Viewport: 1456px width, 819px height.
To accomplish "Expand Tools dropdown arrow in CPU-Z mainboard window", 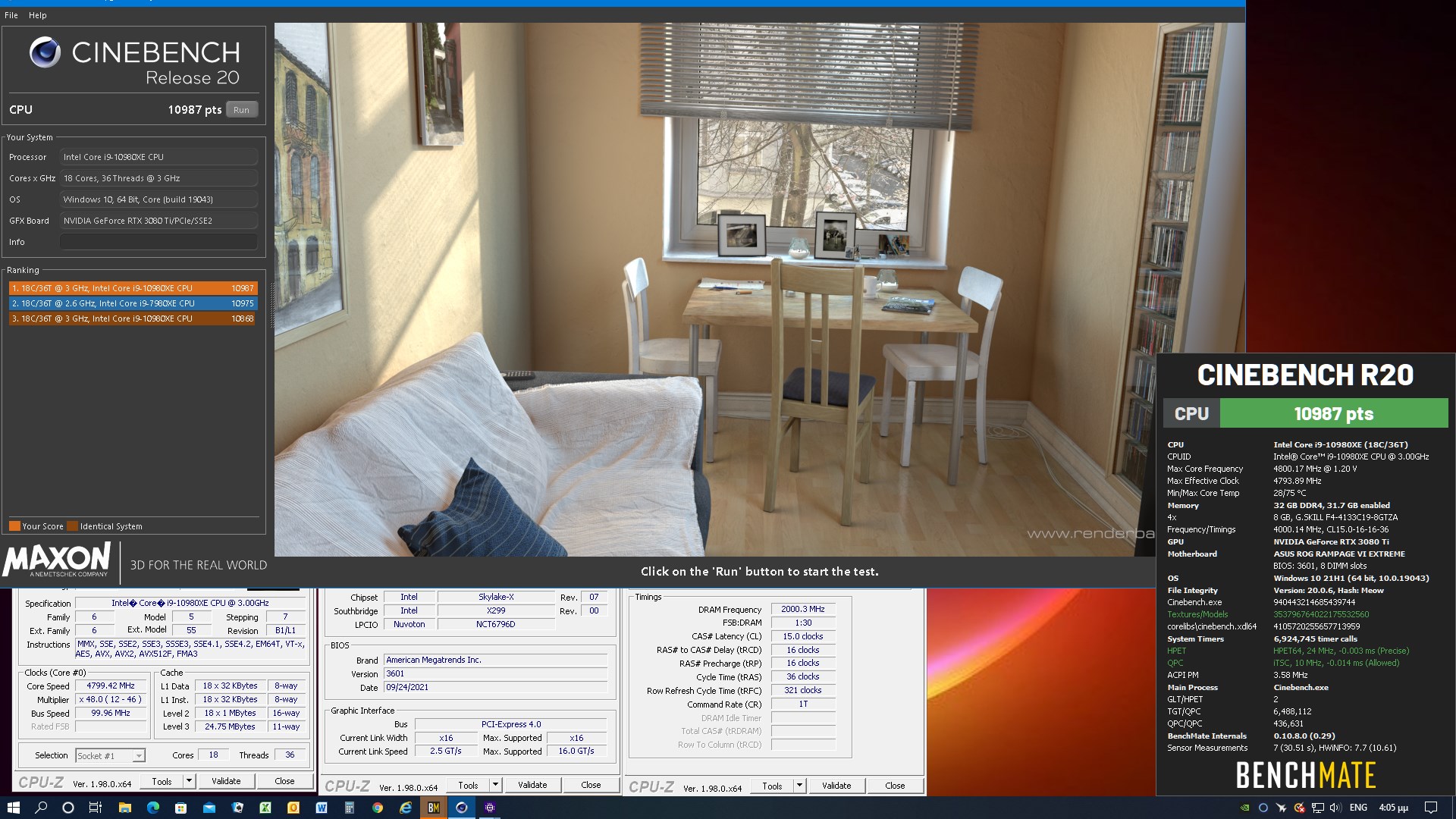I will click(495, 786).
